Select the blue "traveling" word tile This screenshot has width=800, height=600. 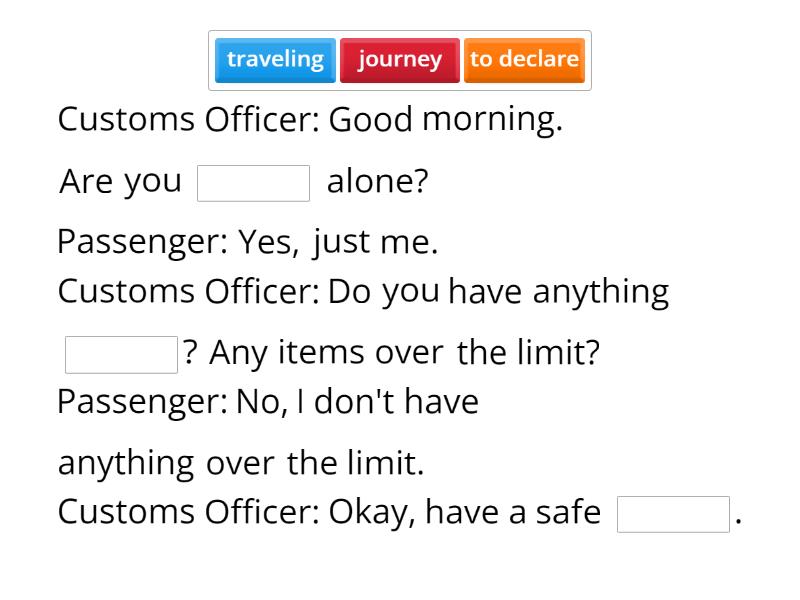274,59
